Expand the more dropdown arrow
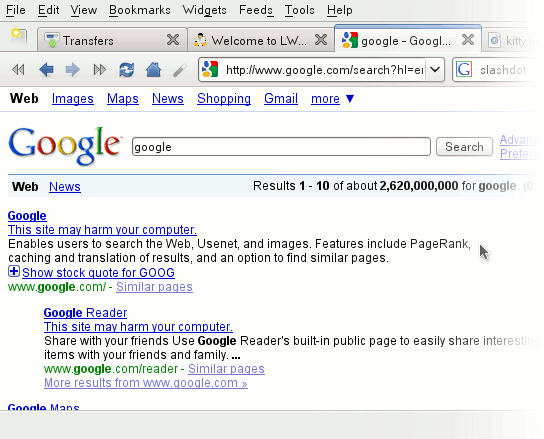The width and height of the screenshot is (544, 439). (x=350, y=99)
